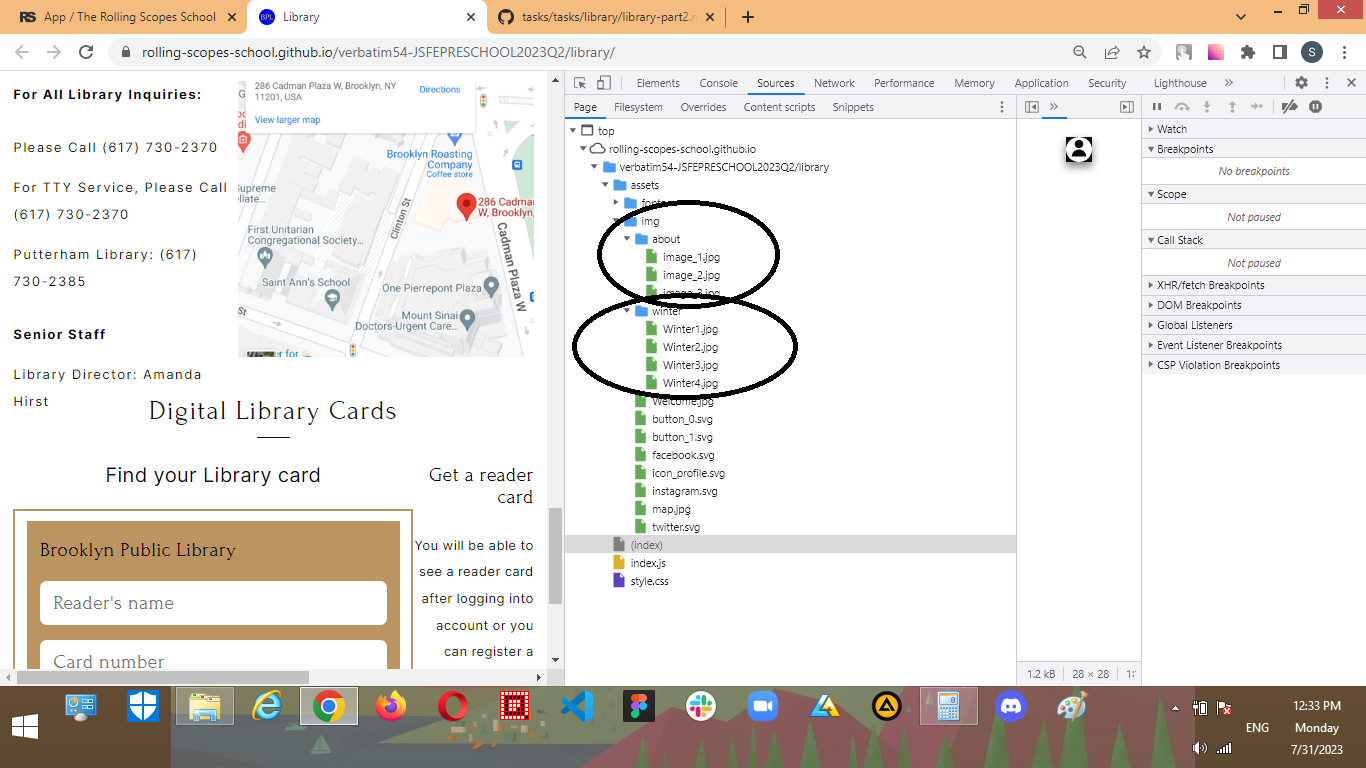Viewport: 1366px width, 768px height.
Task: Show more DevTools tabs chevron
Action: tap(1229, 83)
